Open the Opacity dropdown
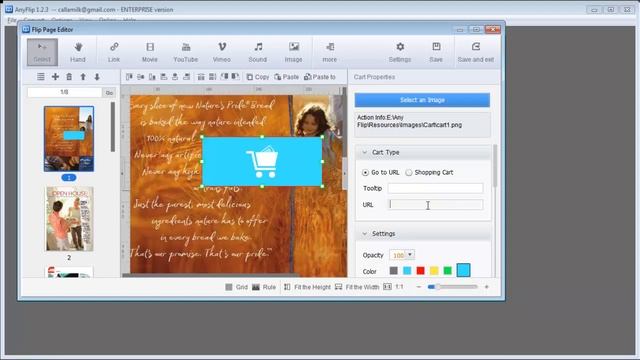 coord(410,255)
